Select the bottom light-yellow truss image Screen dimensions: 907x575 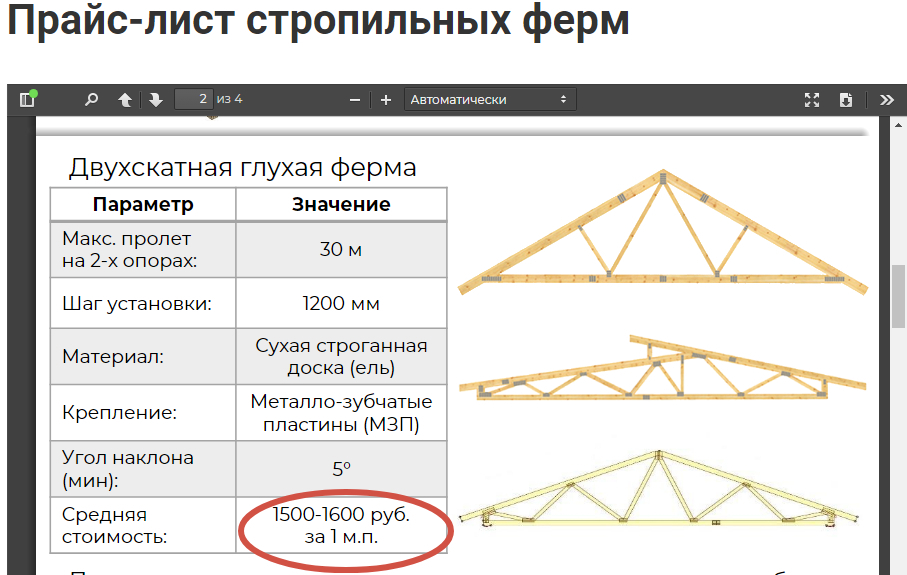pos(659,489)
